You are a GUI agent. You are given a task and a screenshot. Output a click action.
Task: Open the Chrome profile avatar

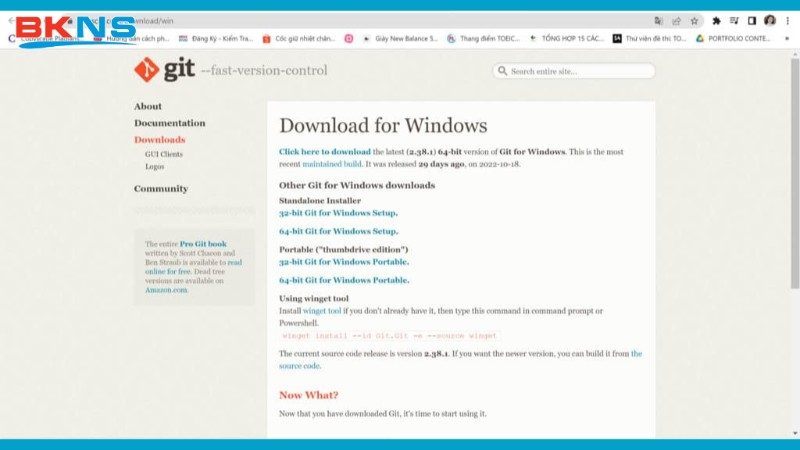point(770,20)
